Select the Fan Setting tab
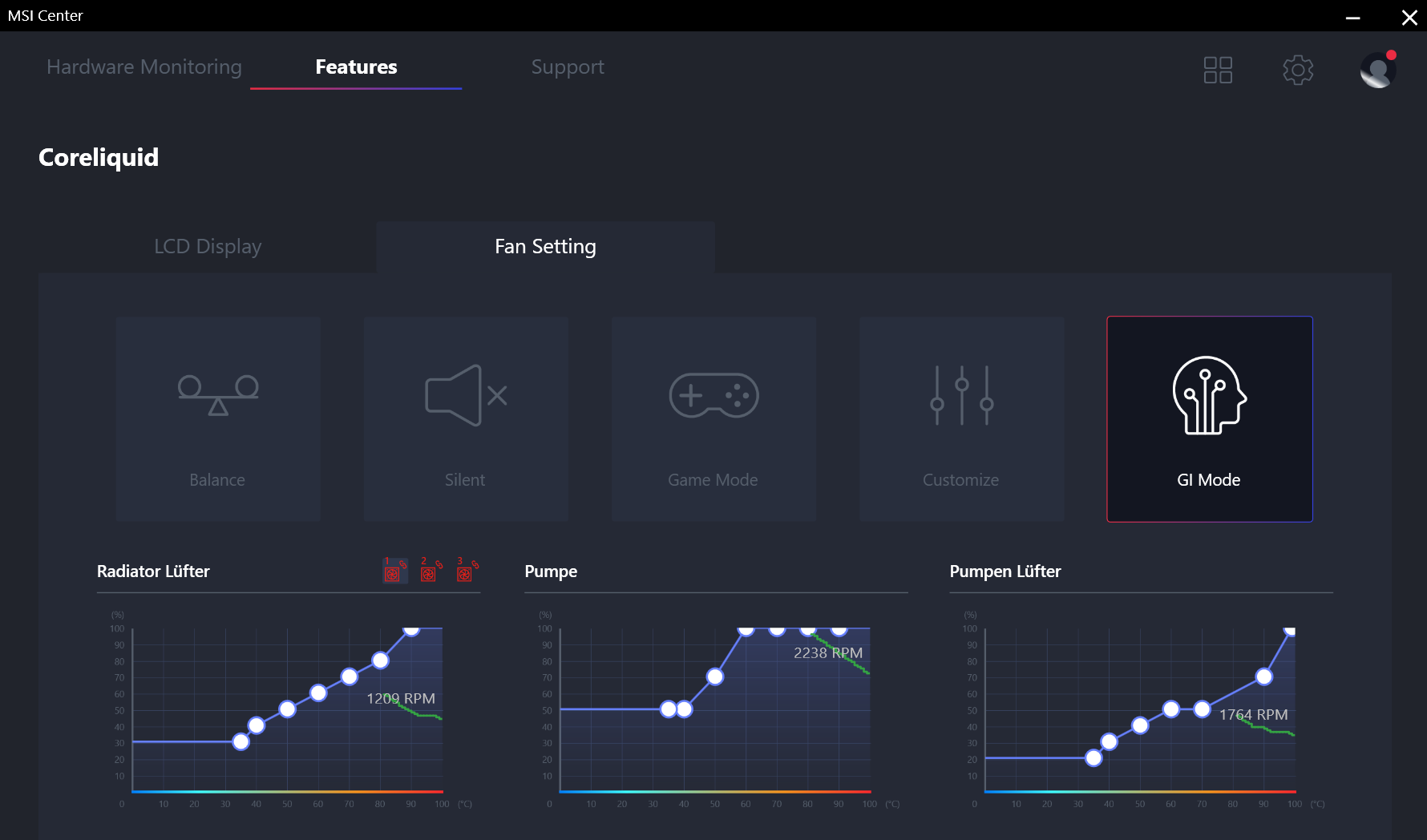1427x840 pixels. pyautogui.click(x=545, y=246)
